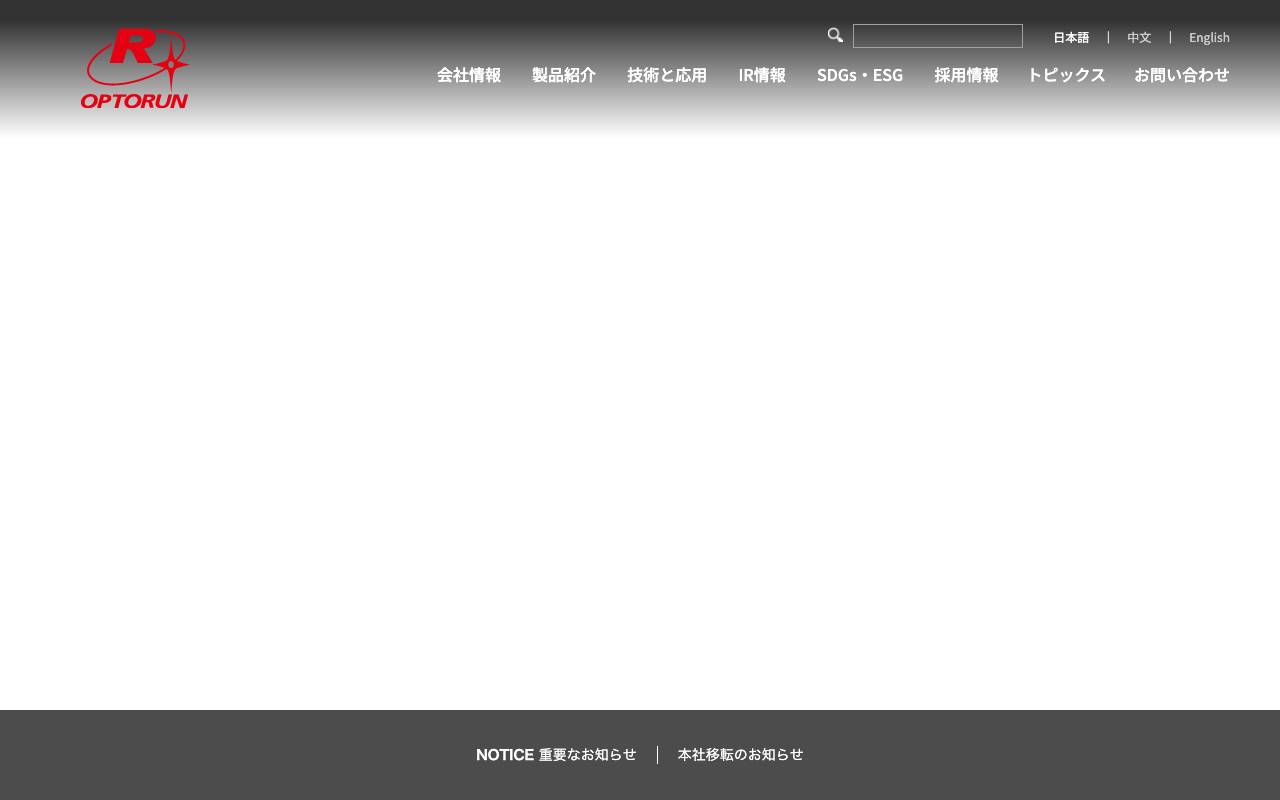Expand the 技術と応用 dropdown
Screen dimensions: 1280x800
click(666, 75)
